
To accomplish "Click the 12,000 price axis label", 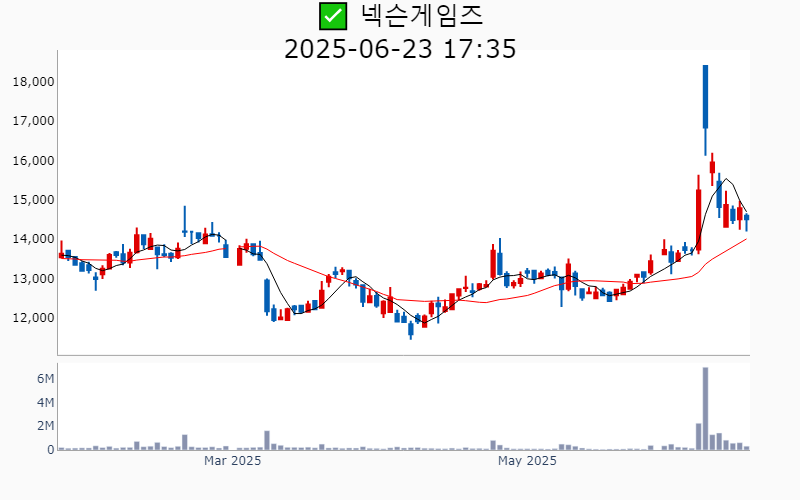I will (34, 318).
